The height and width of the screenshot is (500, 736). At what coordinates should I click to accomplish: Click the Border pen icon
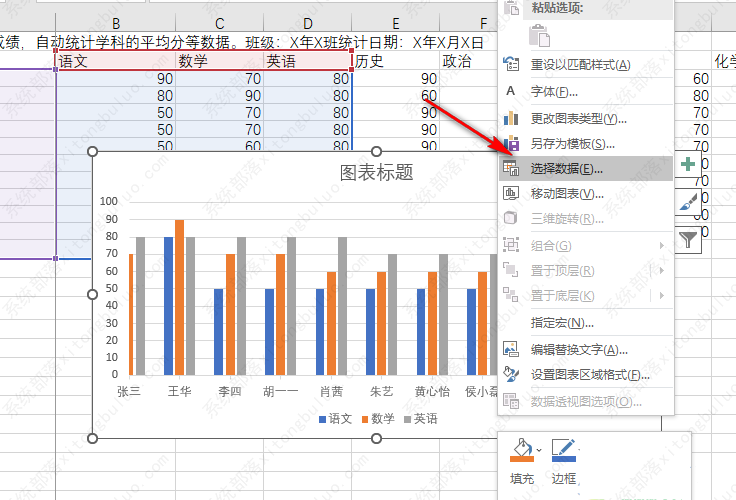click(563, 450)
